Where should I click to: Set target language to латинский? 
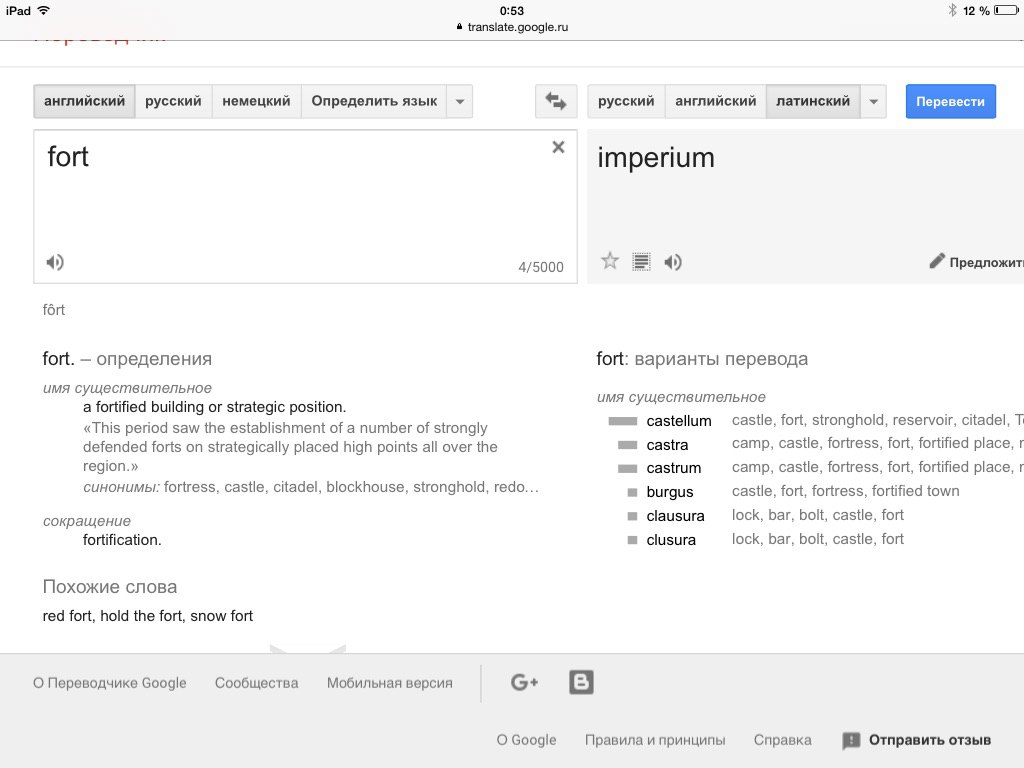pyautogui.click(x=813, y=101)
